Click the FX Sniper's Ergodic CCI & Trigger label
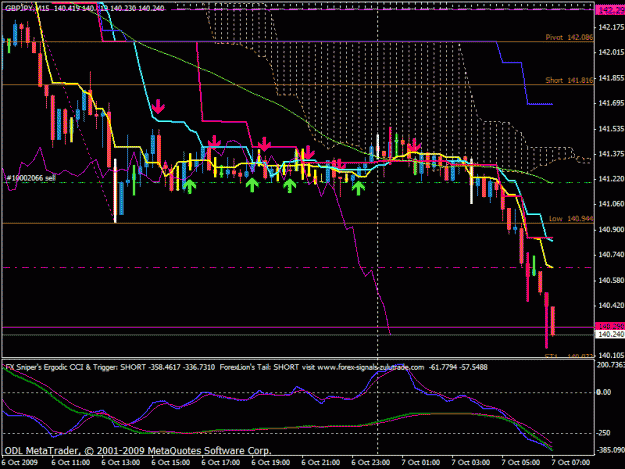Screen dimensions: 625x469 tap(62, 367)
